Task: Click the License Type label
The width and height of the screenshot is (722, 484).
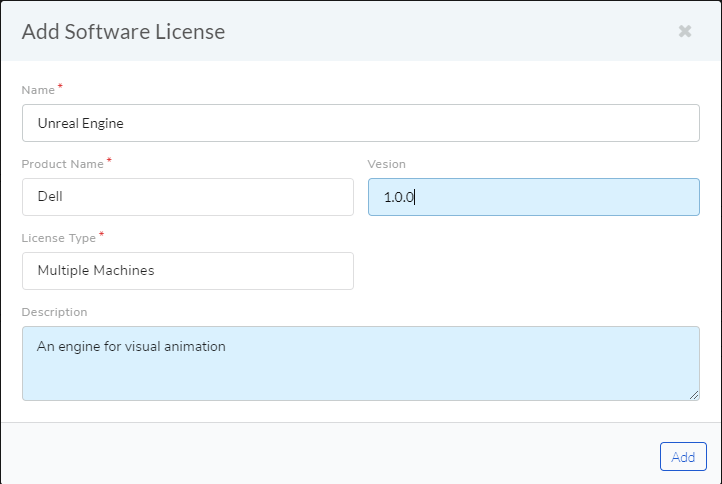Action: [59, 238]
